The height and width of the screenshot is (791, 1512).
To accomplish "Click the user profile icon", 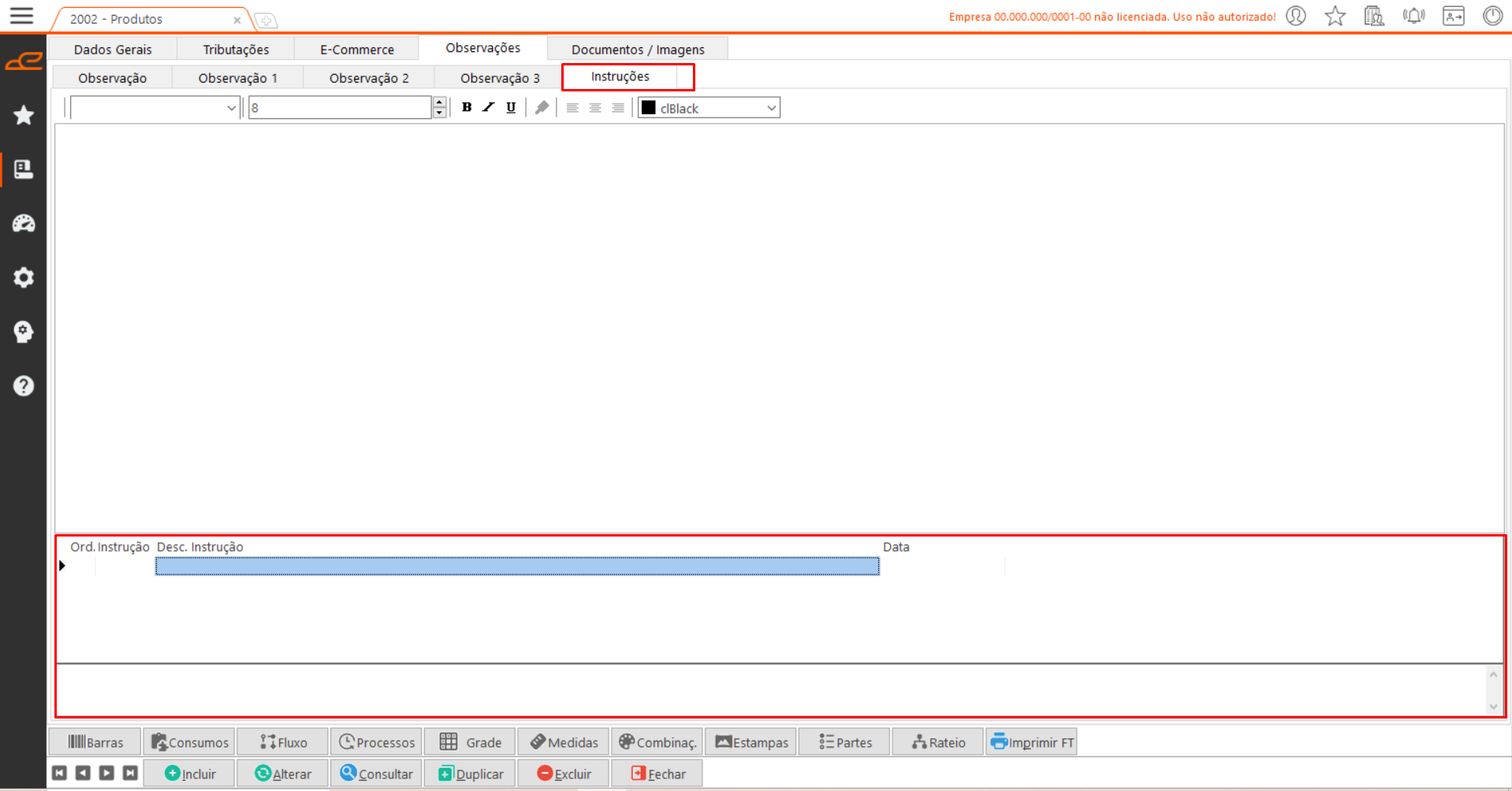I will 1296,16.
